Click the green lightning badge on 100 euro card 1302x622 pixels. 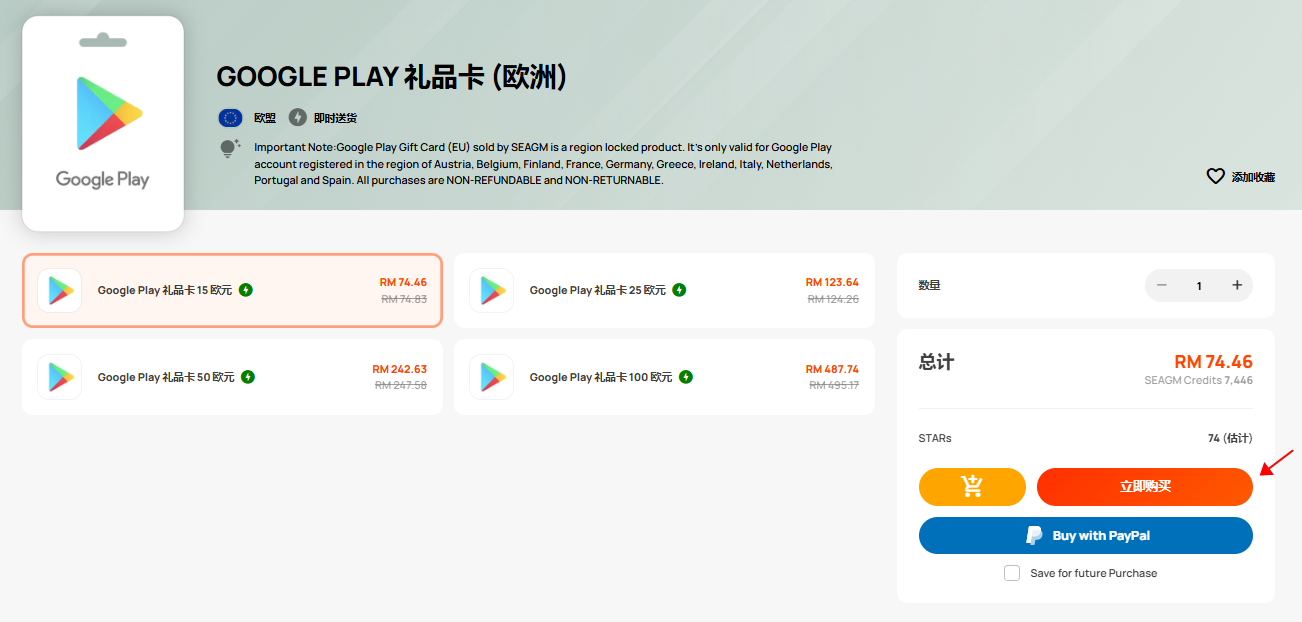tap(686, 377)
